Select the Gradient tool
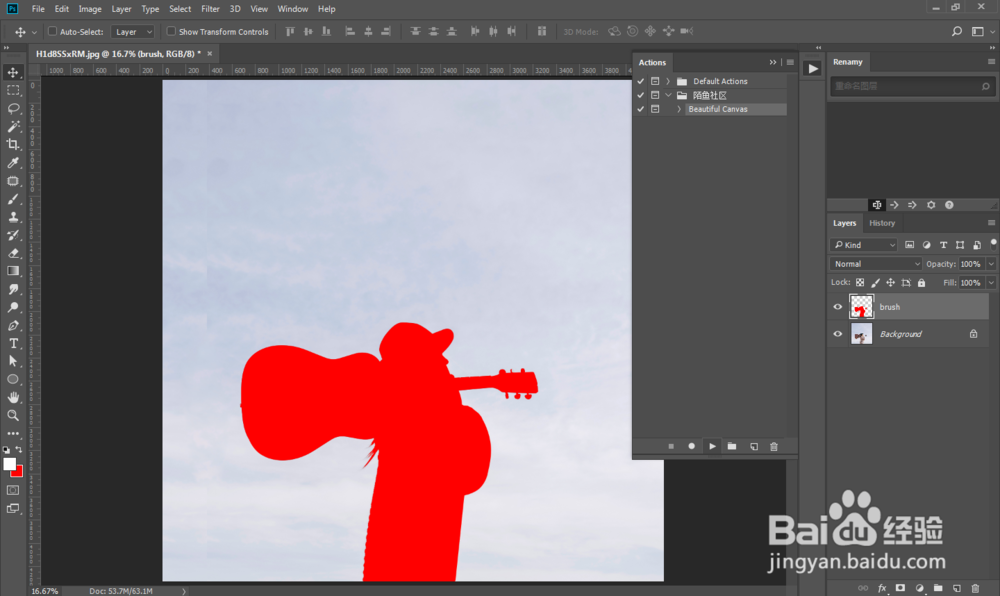This screenshot has height=596, width=1000. [x=13, y=271]
